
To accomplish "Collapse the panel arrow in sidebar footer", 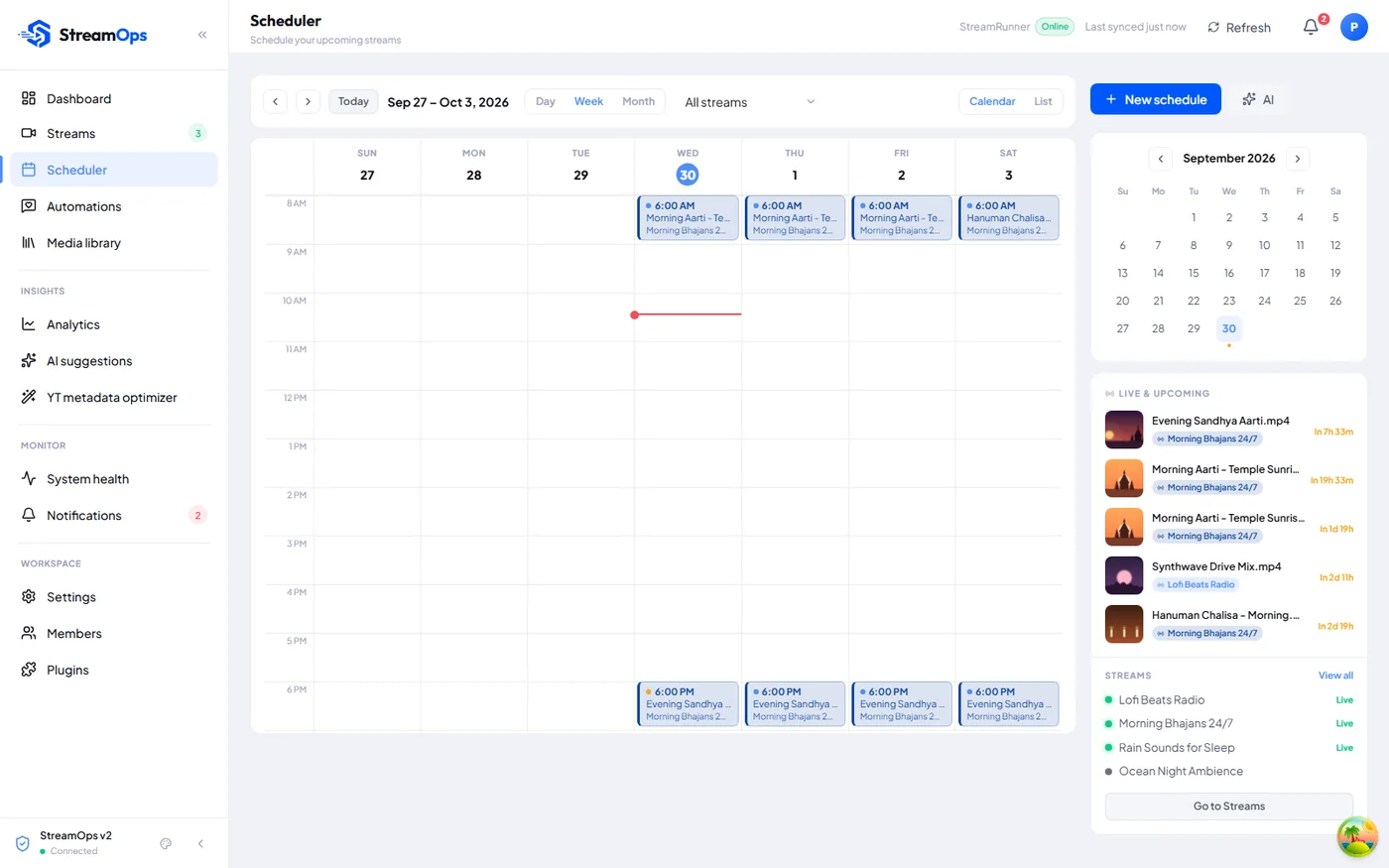I will pos(200,843).
